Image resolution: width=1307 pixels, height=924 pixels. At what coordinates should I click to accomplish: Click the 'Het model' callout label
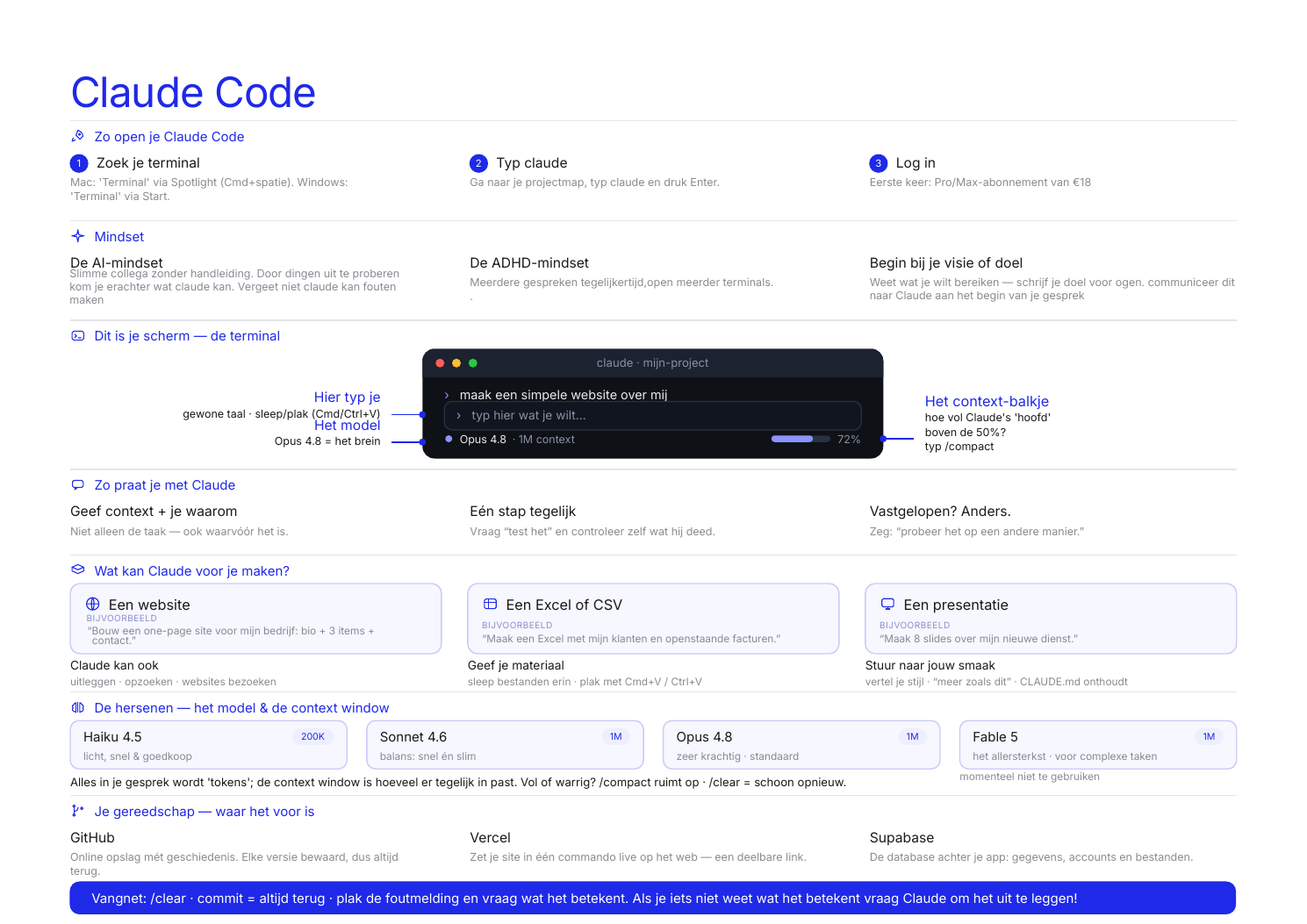(348, 426)
